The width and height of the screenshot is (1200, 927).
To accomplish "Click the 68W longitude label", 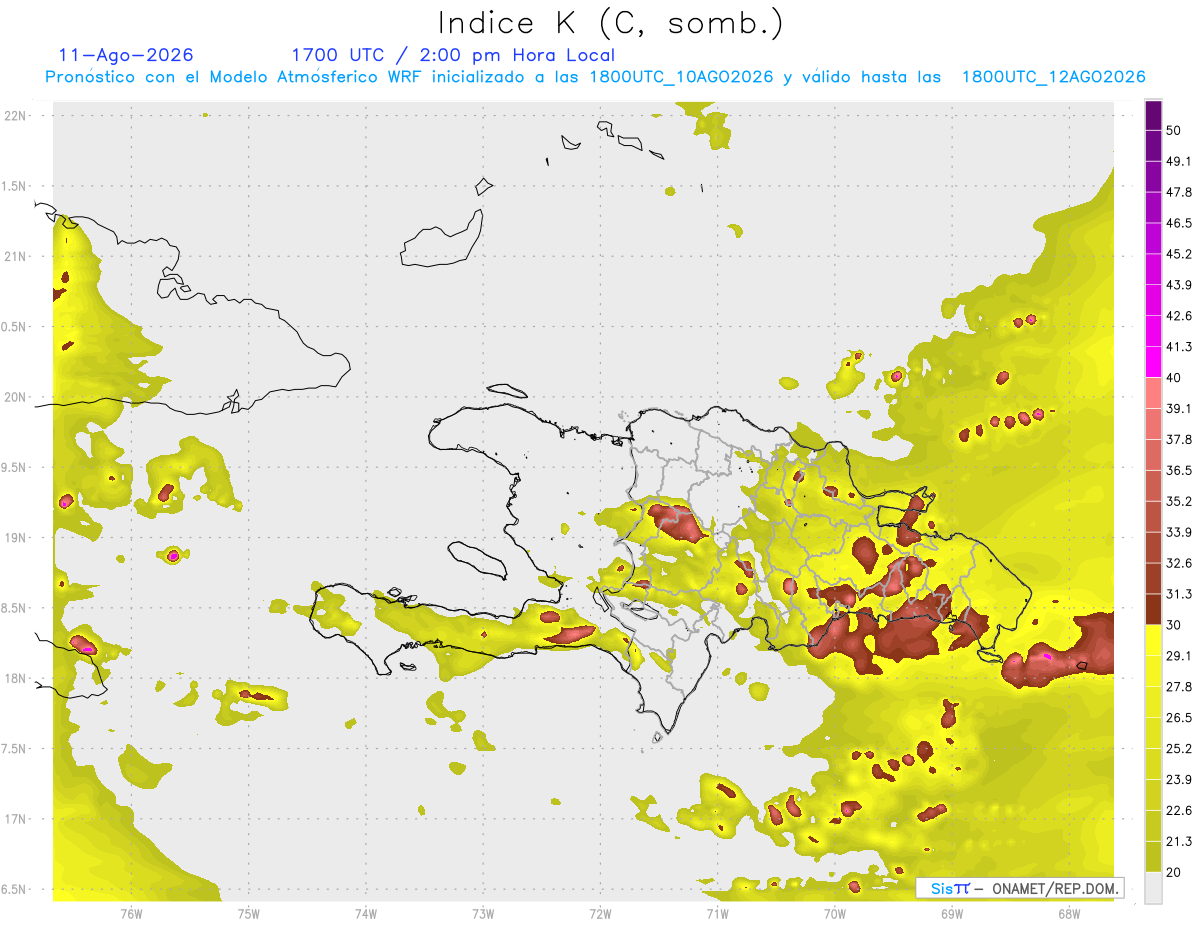I will point(1068,914).
